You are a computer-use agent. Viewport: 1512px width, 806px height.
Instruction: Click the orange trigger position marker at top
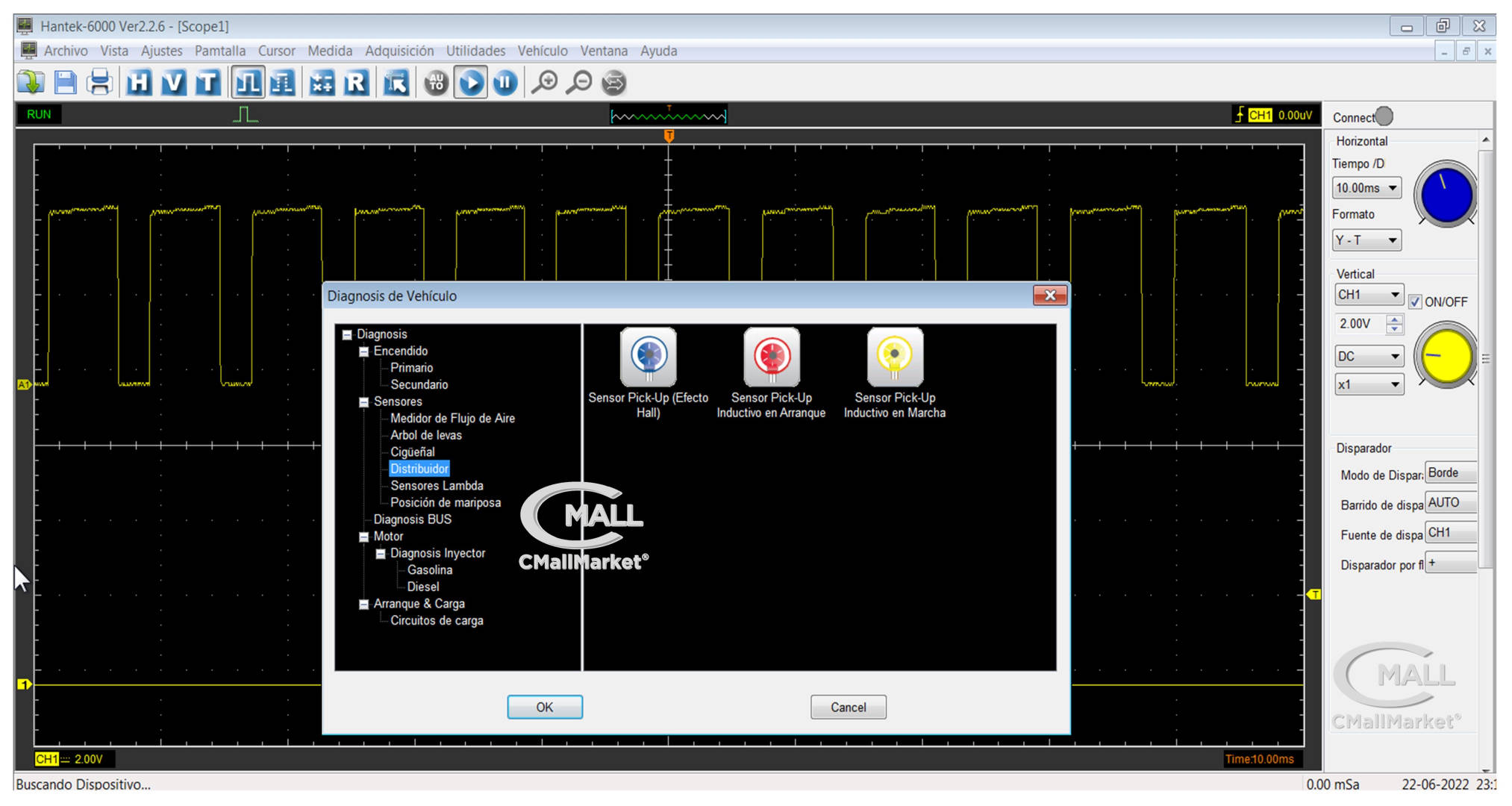(669, 136)
